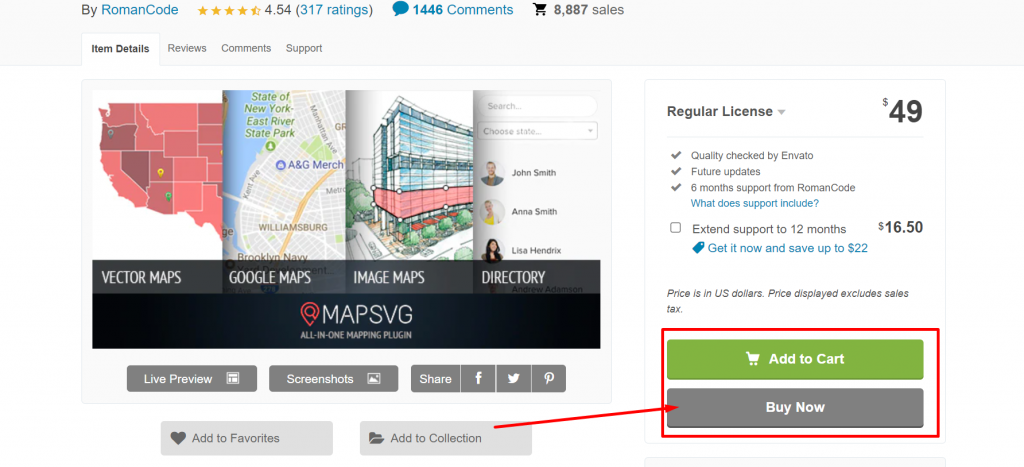Viewport: 1024px width, 467px height.
Task: Open the Support tab
Action: tap(304, 48)
